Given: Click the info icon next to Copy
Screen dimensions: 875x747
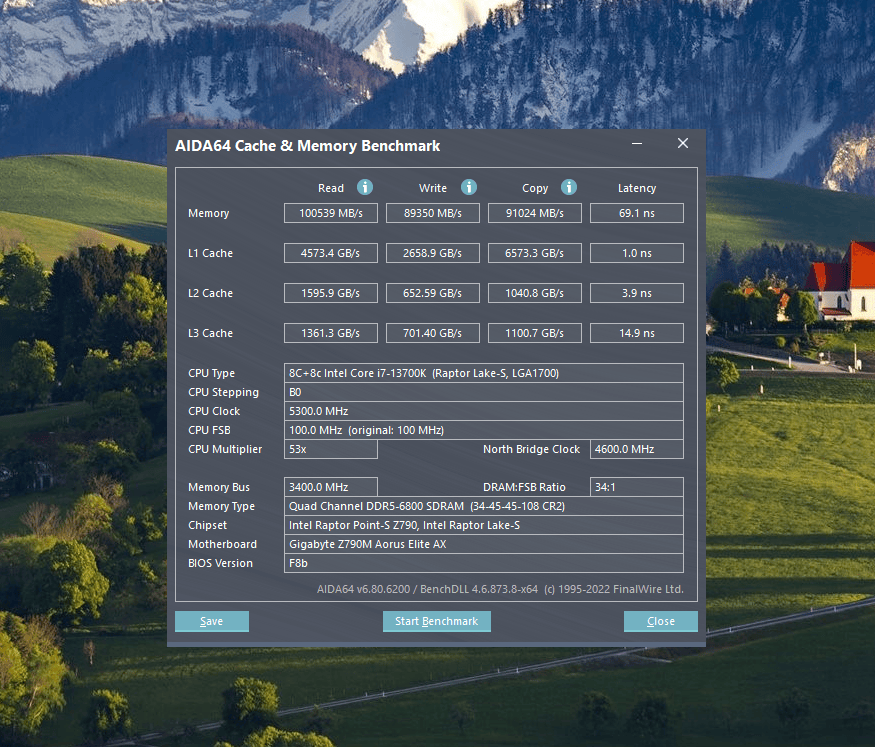Looking at the screenshot, I should (569, 187).
